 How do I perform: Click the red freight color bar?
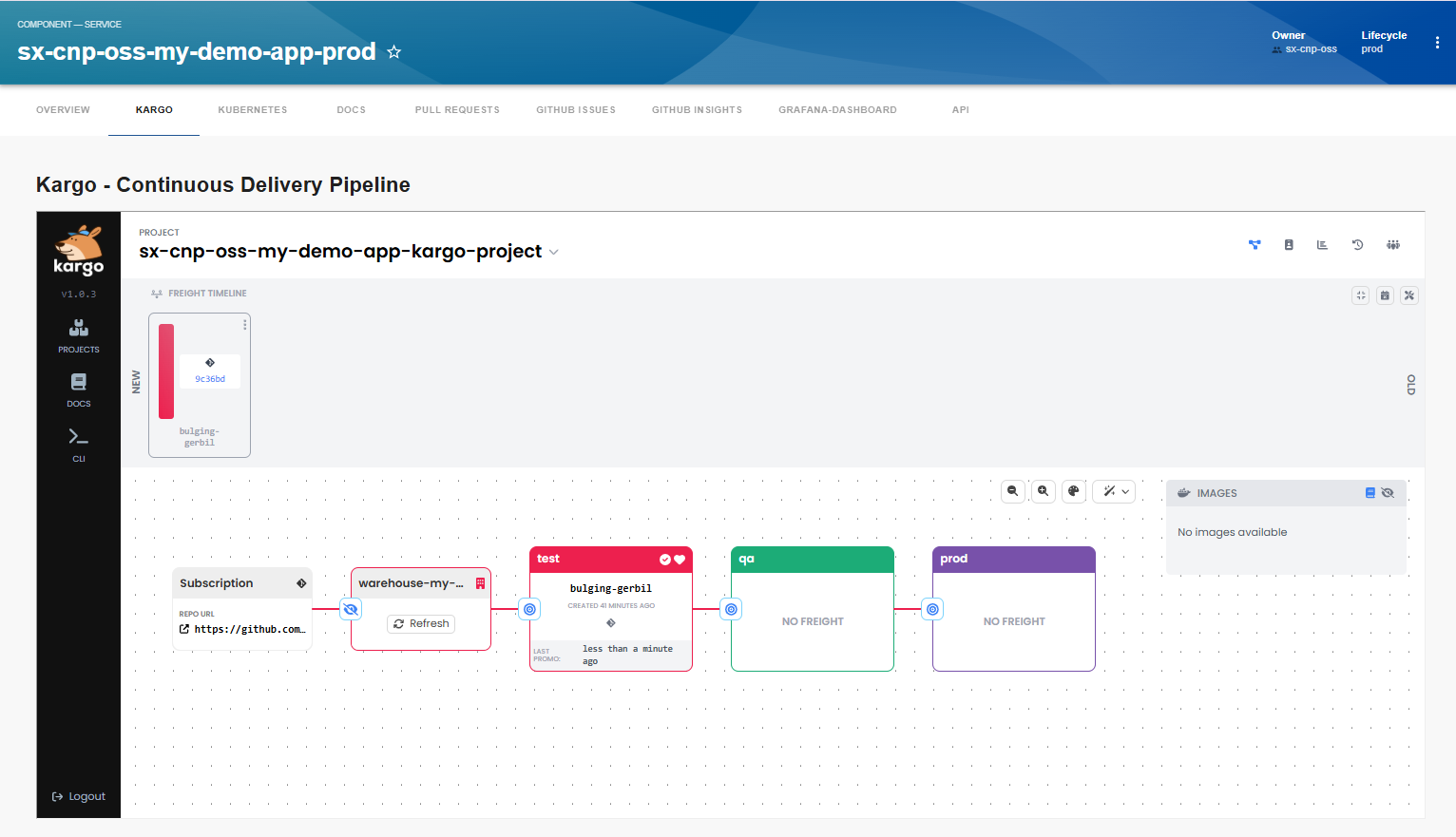coord(166,371)
